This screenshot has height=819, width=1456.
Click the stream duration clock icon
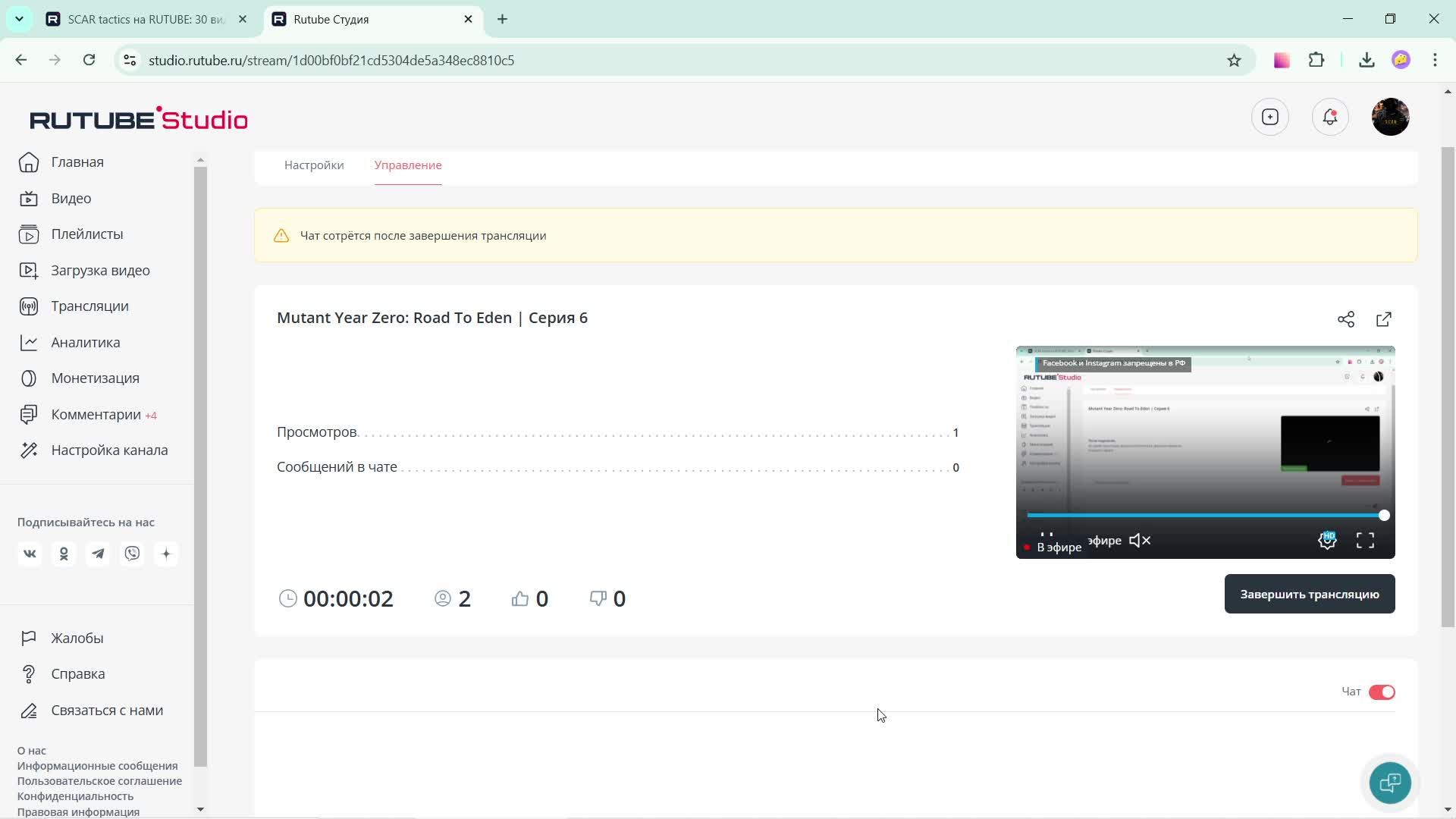287,599
